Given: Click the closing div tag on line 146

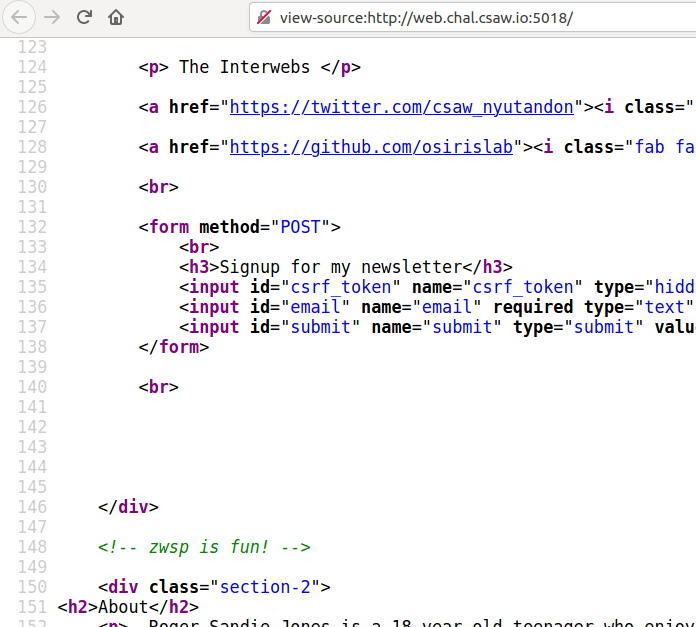Looking at the screenshot, I should pyautogui.click(x=128, y=507).
